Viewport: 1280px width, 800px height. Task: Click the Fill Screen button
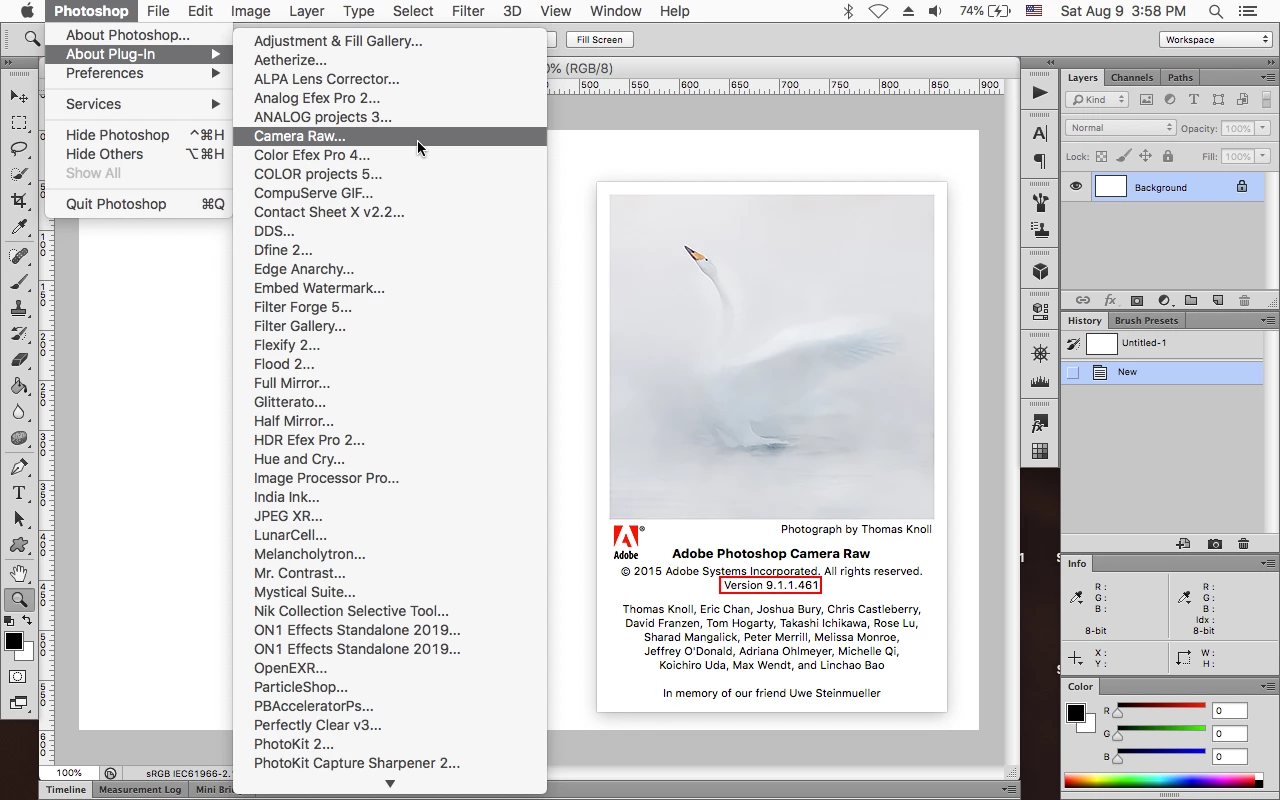(600, 40)
